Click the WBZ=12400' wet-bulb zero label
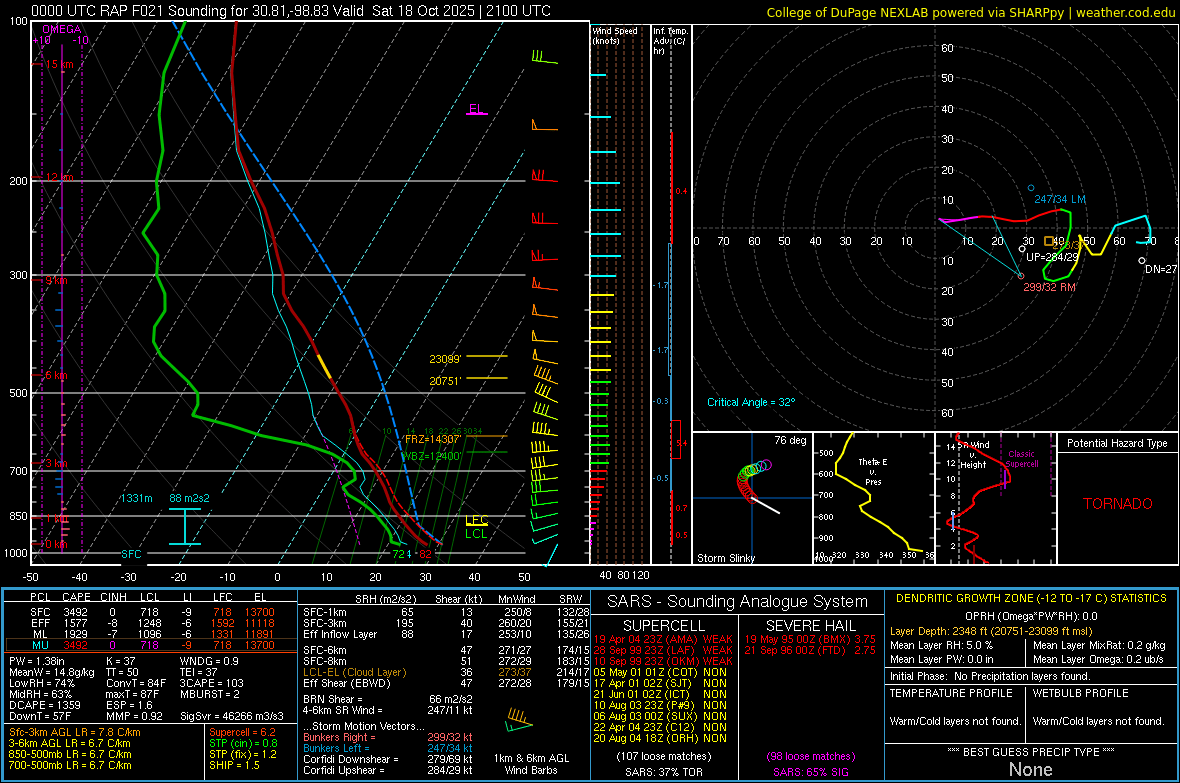 click(x=430, y=456)
